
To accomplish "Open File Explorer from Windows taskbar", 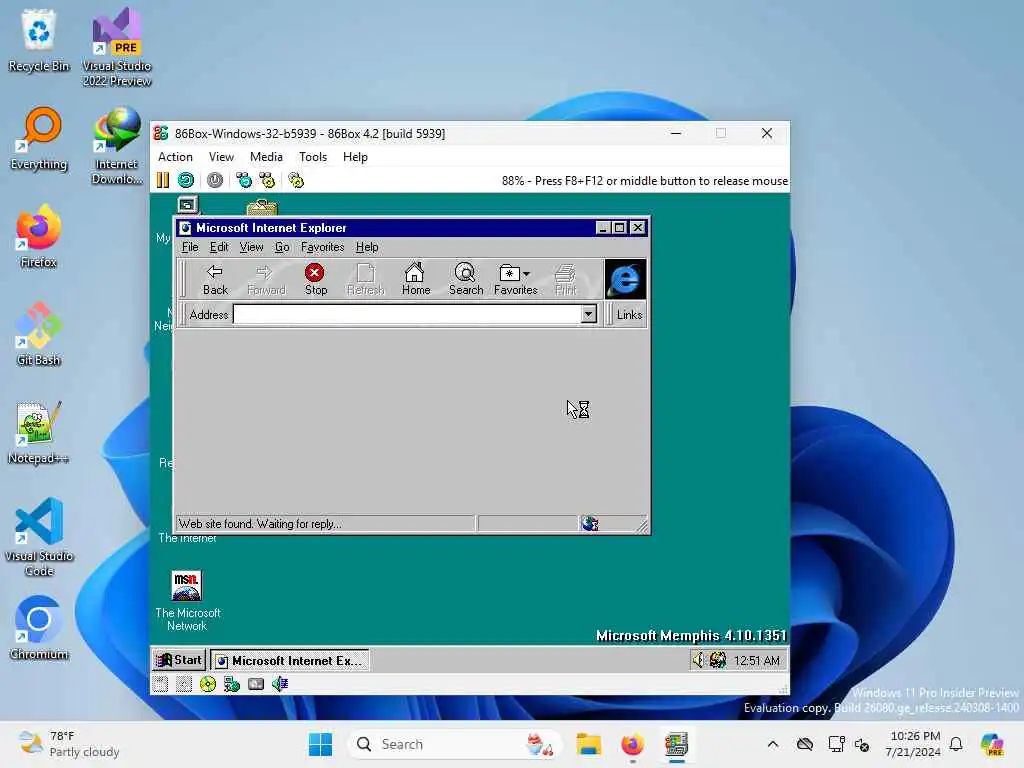I will 588,744.
